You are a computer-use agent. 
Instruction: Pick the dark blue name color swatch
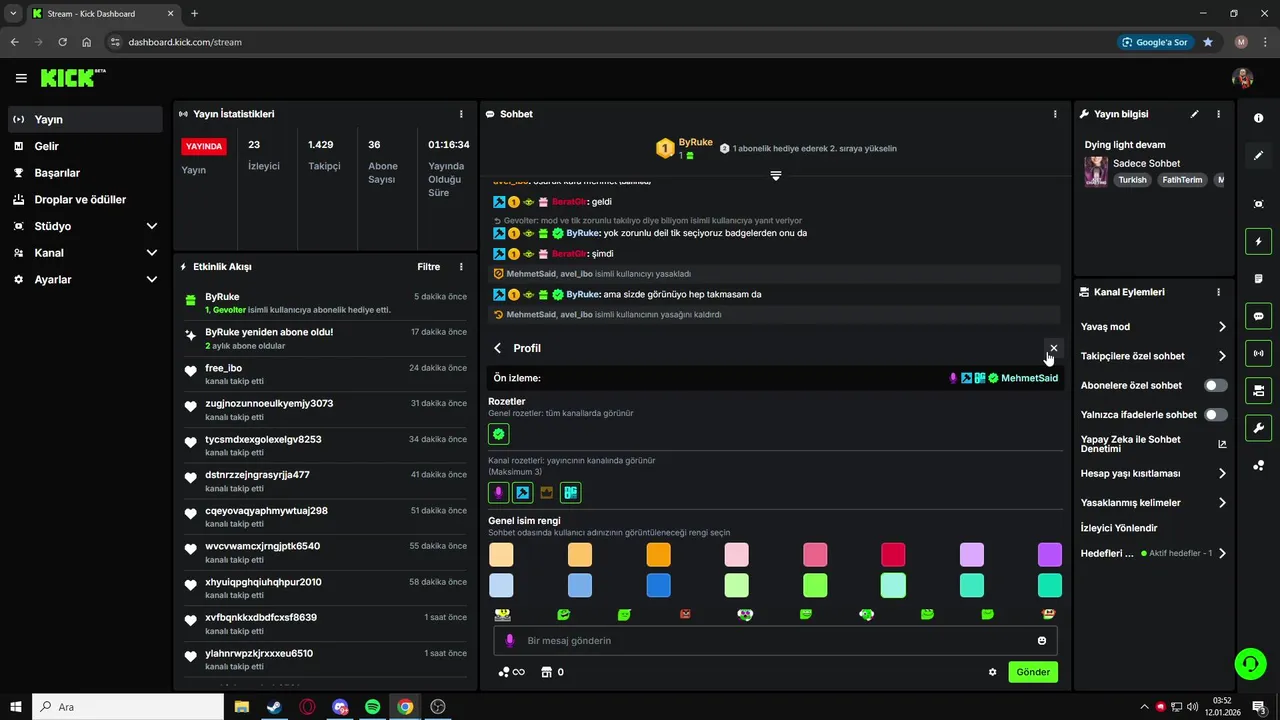658,585
